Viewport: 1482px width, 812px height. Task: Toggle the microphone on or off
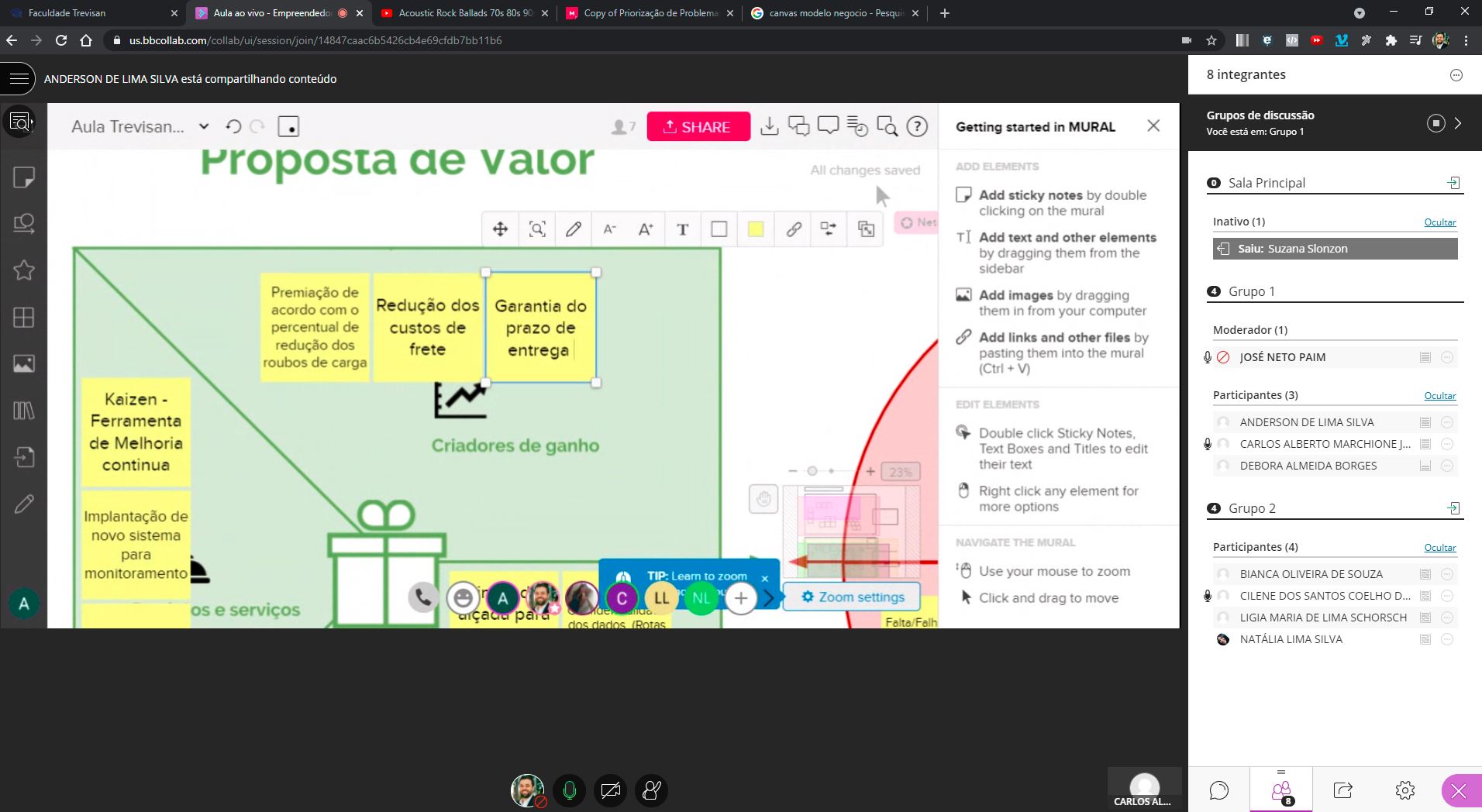[x=570, y=790]
